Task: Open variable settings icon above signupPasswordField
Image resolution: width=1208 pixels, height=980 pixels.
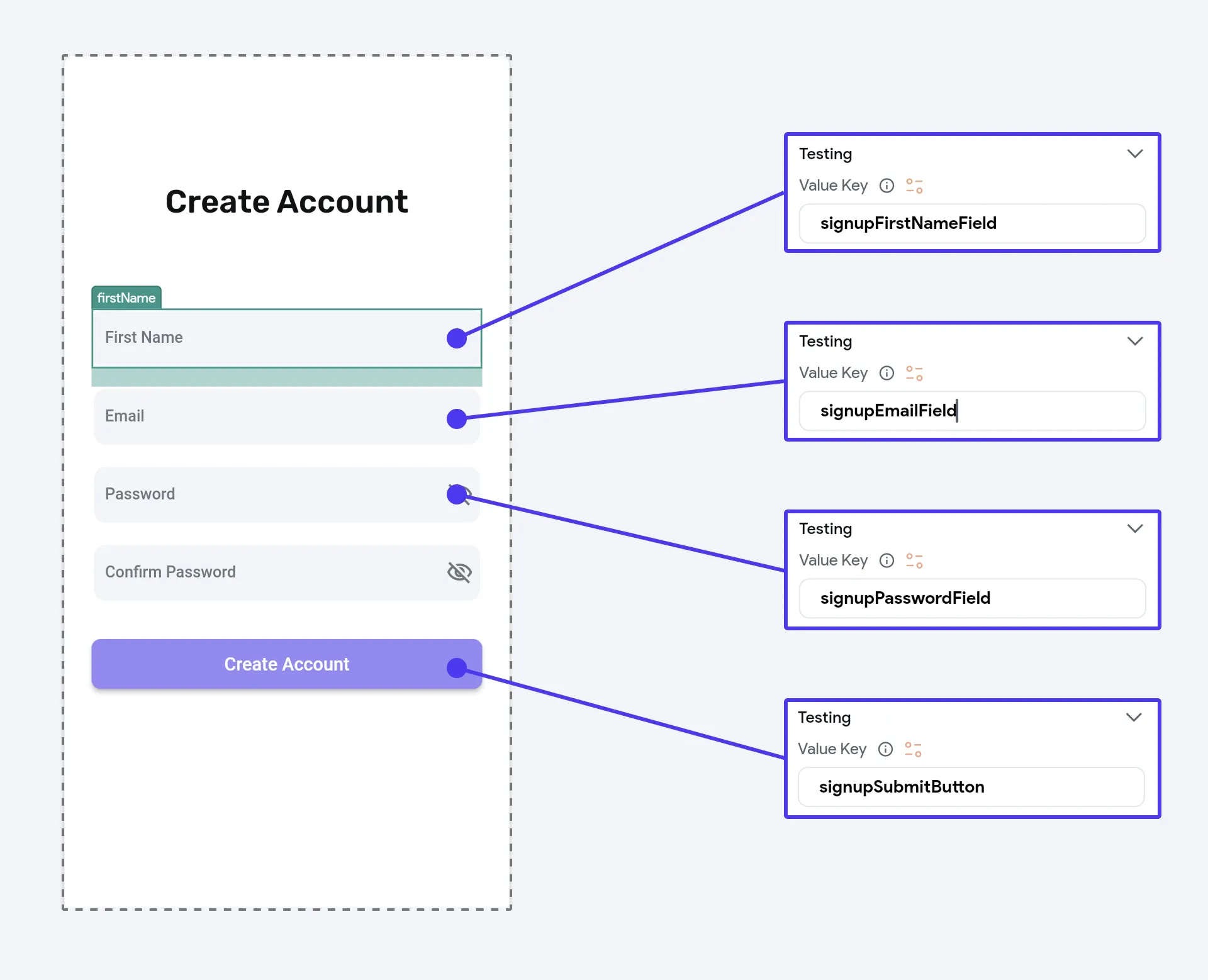Action: [x=914, y=560]
